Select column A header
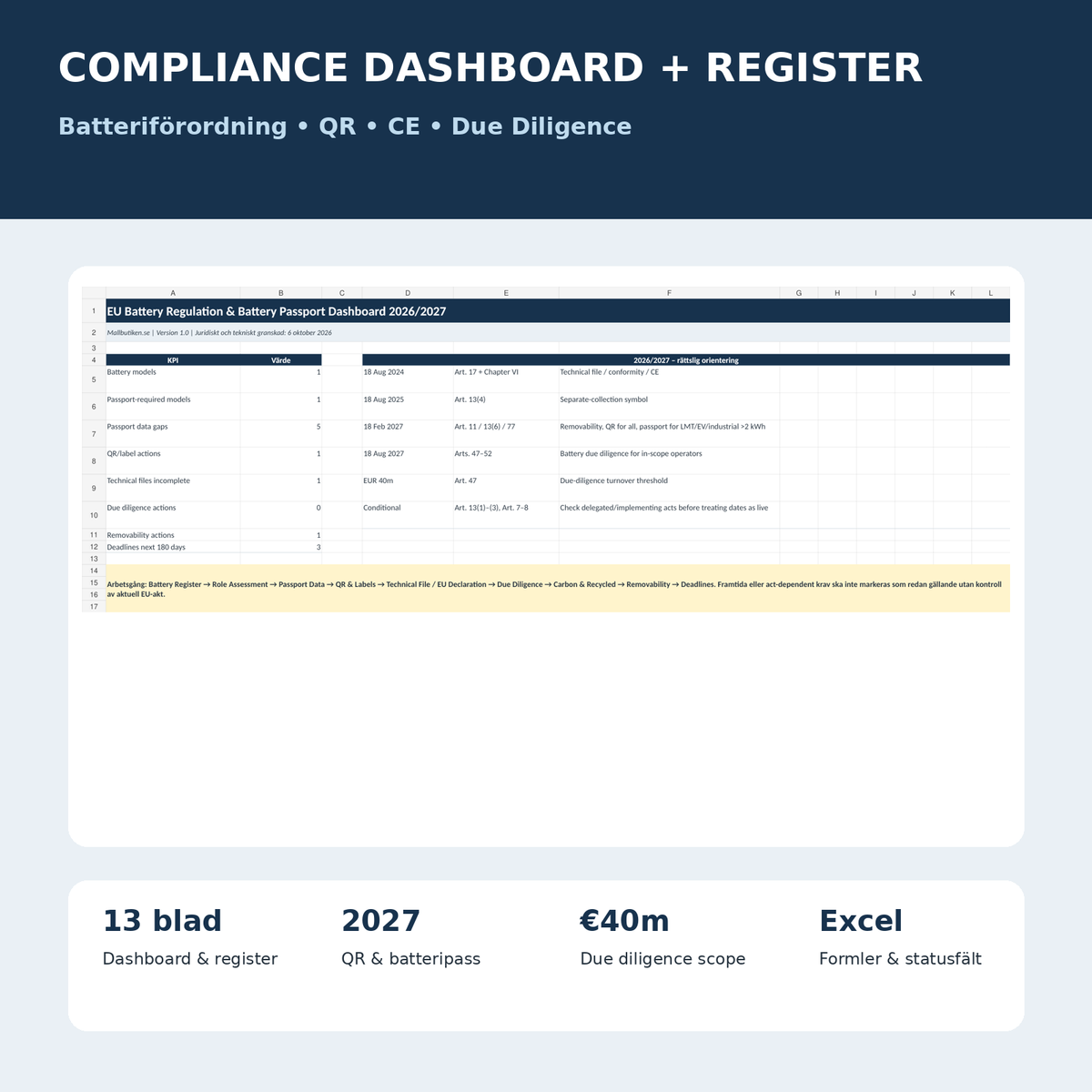Screen dimensions: 1092x1092 tap(173, 293)
